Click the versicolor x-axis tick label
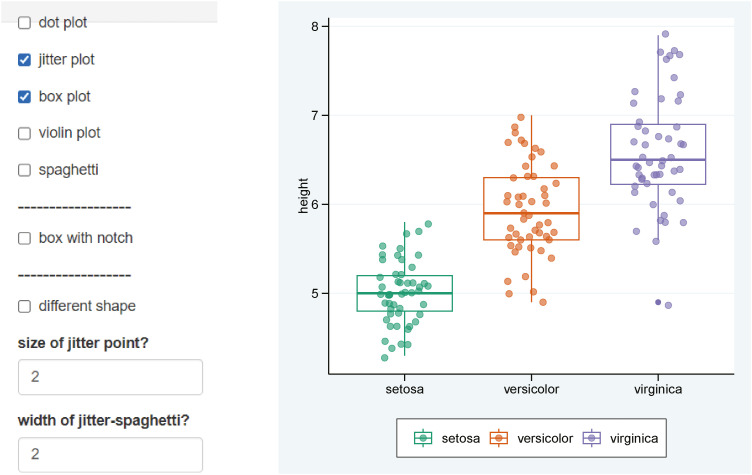This screenshot has height=475, width=752. (531, 389)
